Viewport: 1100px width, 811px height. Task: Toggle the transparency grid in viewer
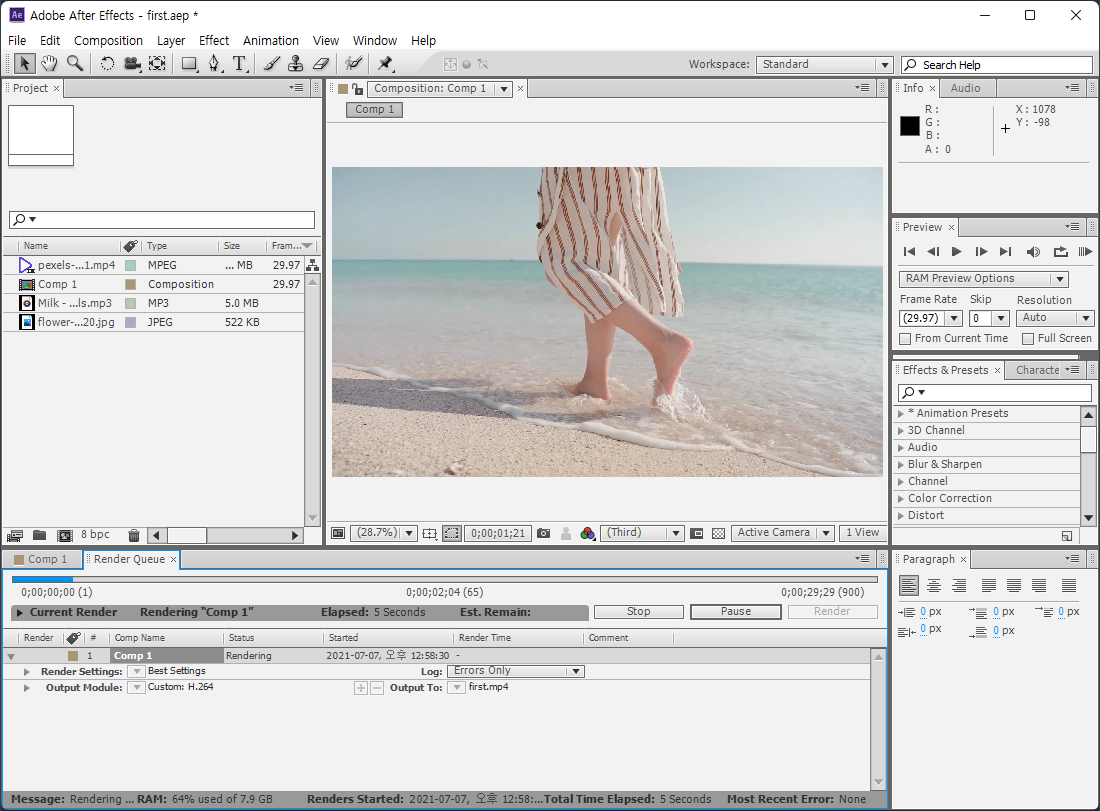(x=718, y=533)
